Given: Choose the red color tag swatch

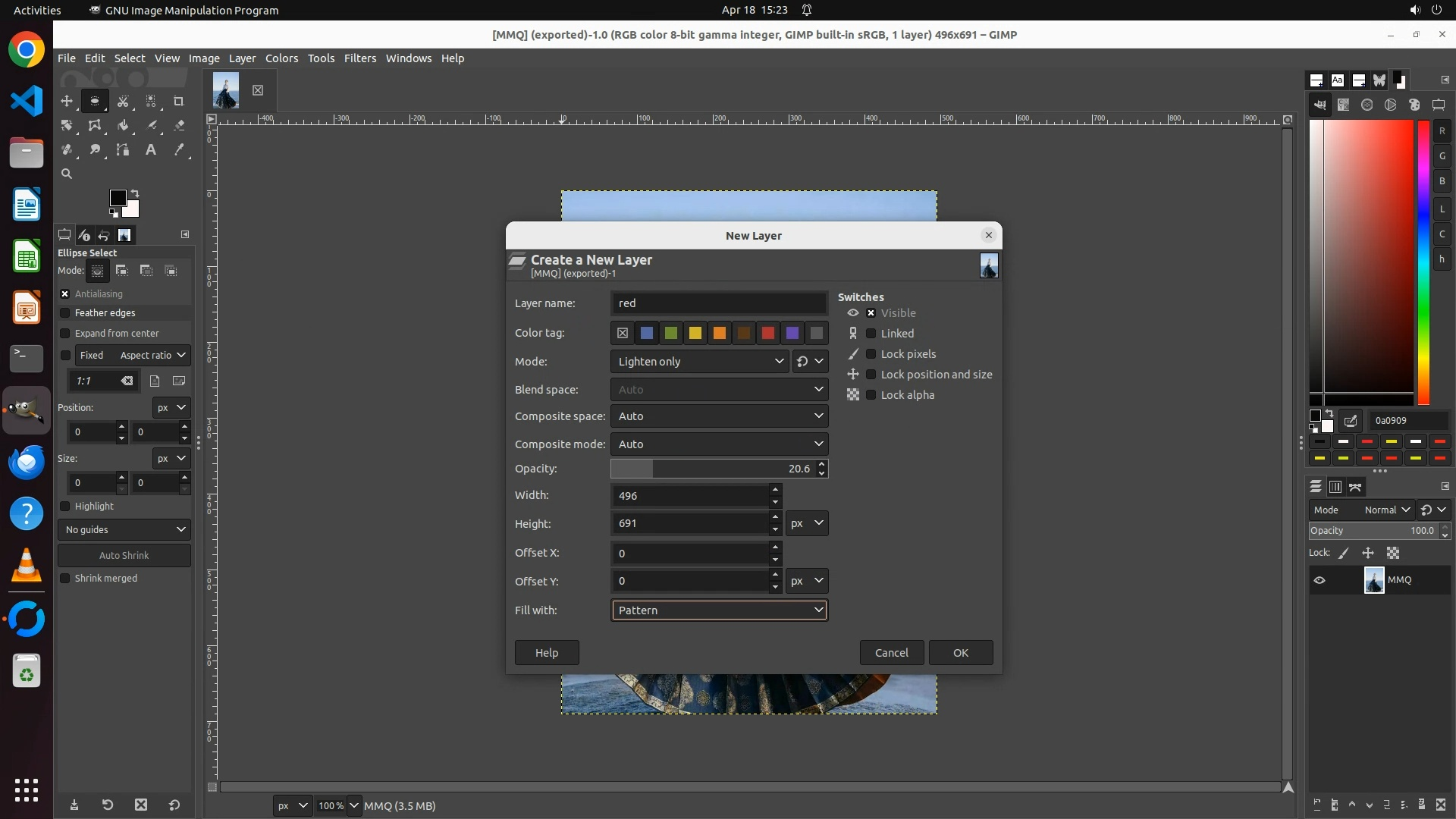Looking at the screenshot, I should (x=767, y=333).
